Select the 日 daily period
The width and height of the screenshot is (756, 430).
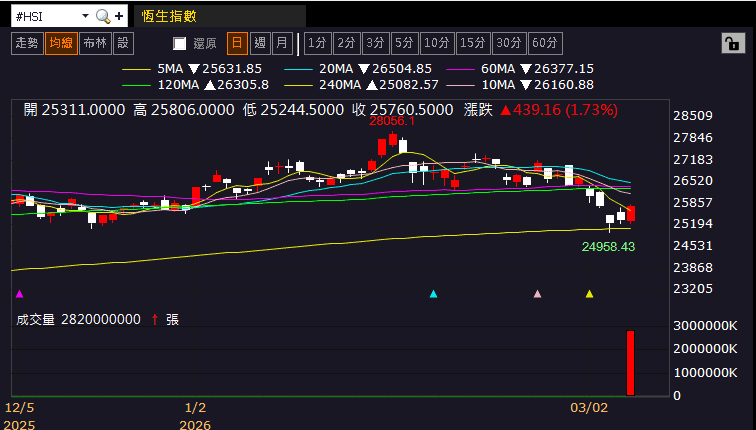tap(237, 43)
